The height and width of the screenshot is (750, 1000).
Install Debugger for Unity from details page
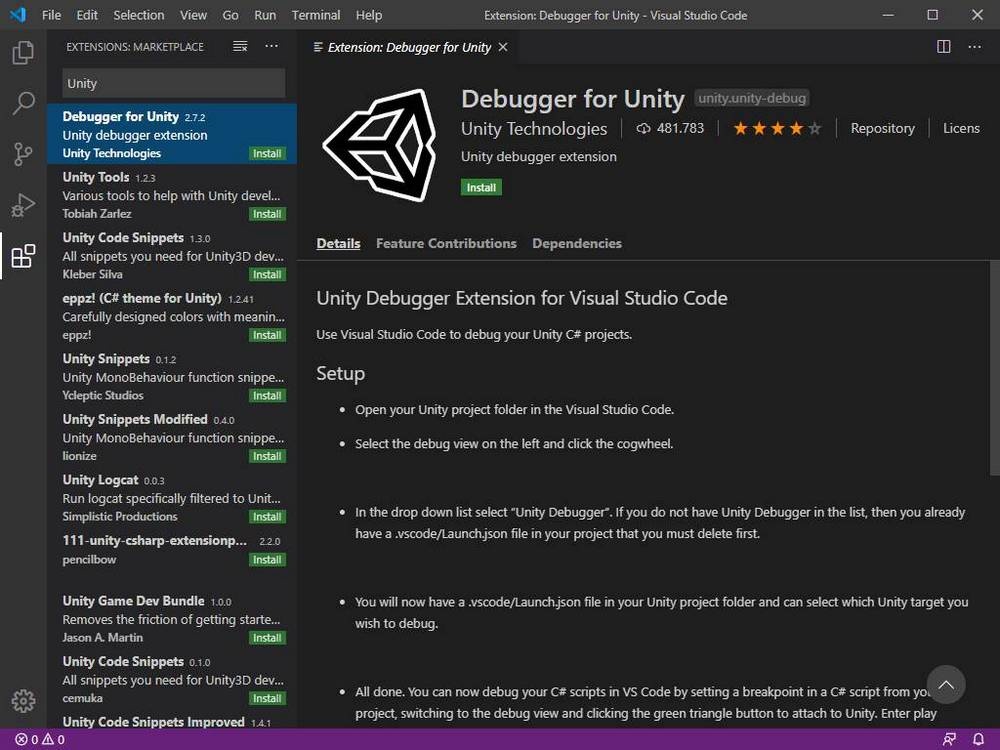point(481,187)
